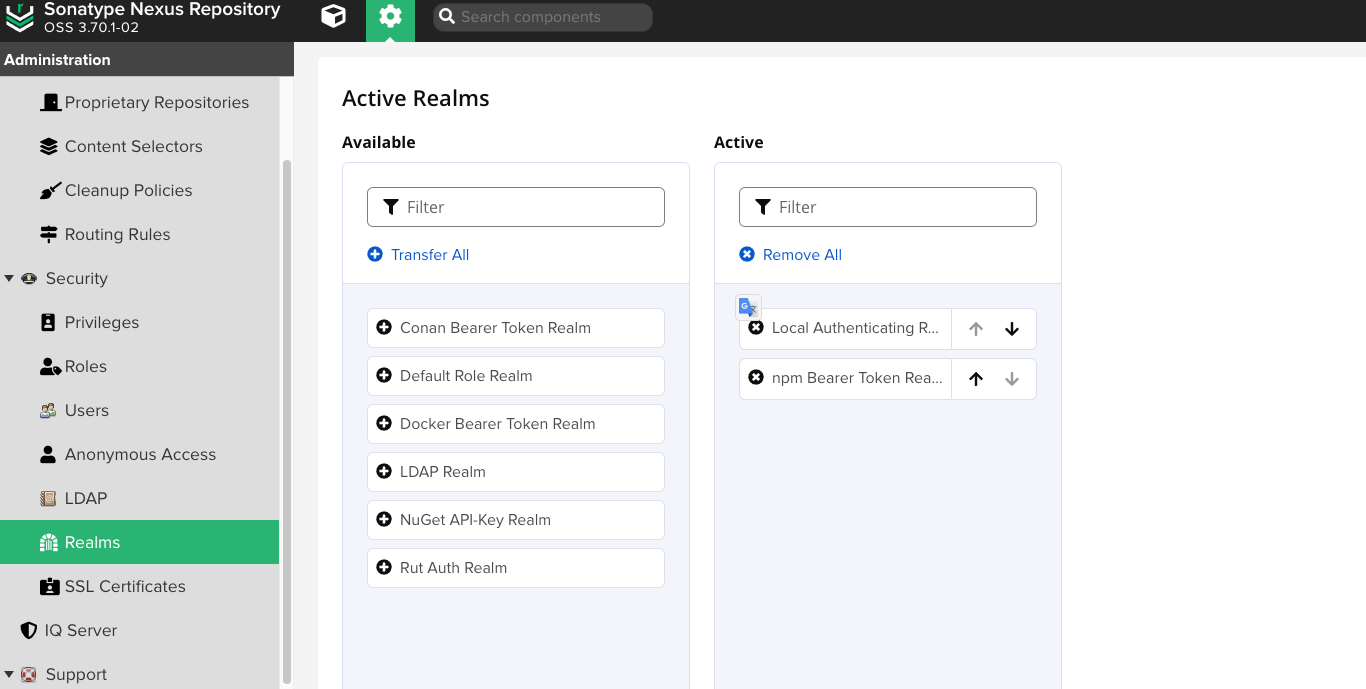
Task: Remove Local Authenticating Realm via x icon
Action: coord(756,328)
